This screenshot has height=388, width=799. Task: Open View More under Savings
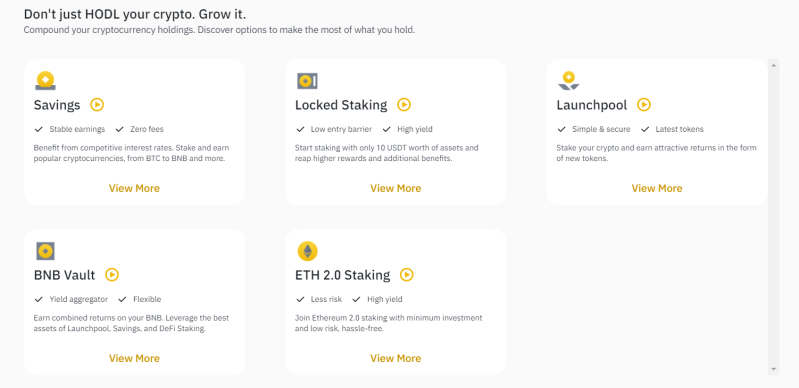(x=135, y=189)
